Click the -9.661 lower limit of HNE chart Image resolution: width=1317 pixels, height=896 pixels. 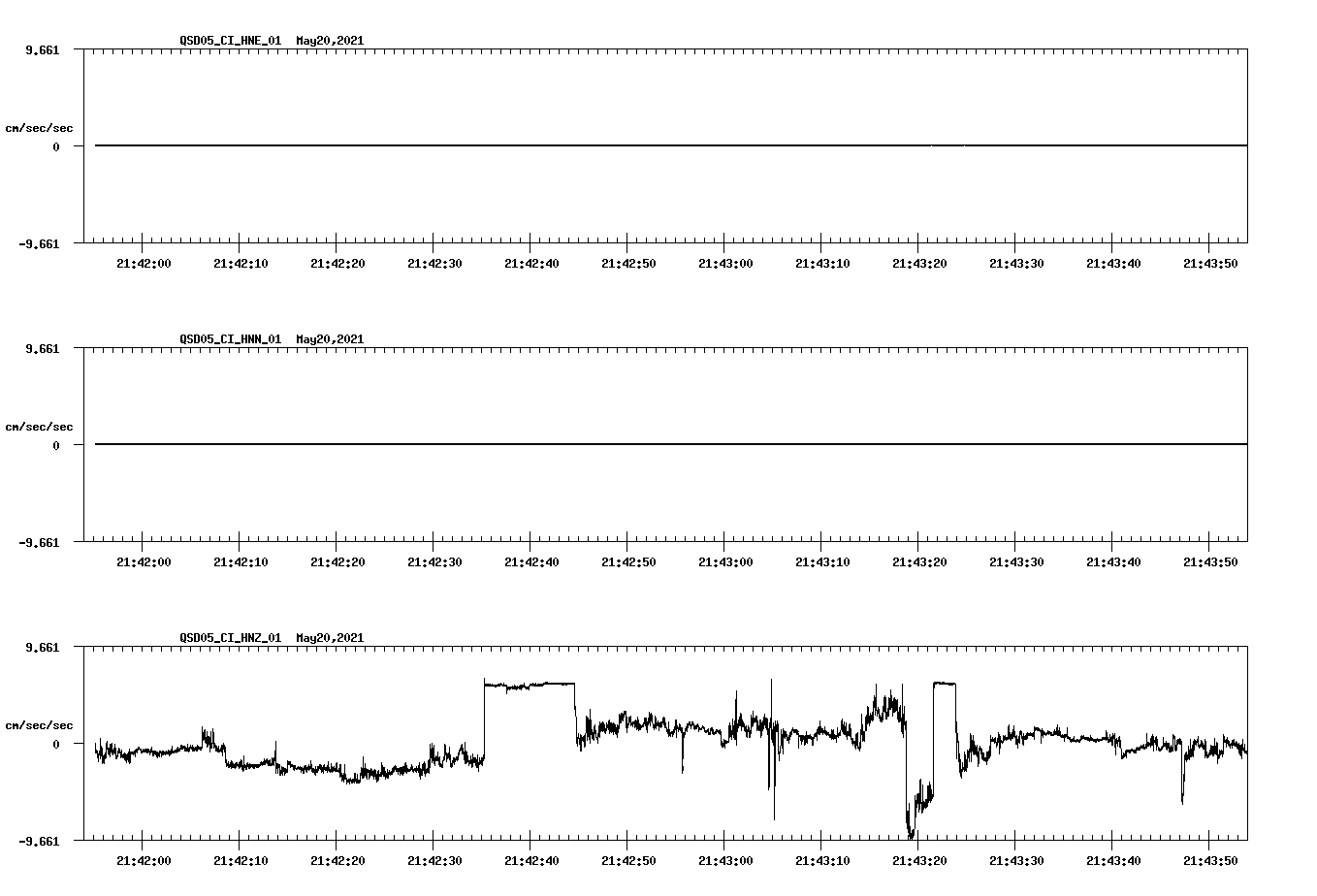(40, 243)
